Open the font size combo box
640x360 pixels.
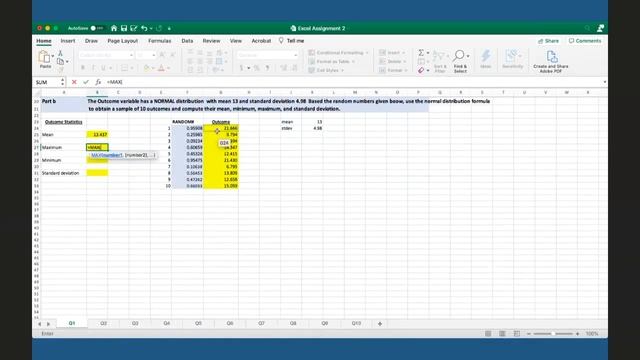point(146,55)
